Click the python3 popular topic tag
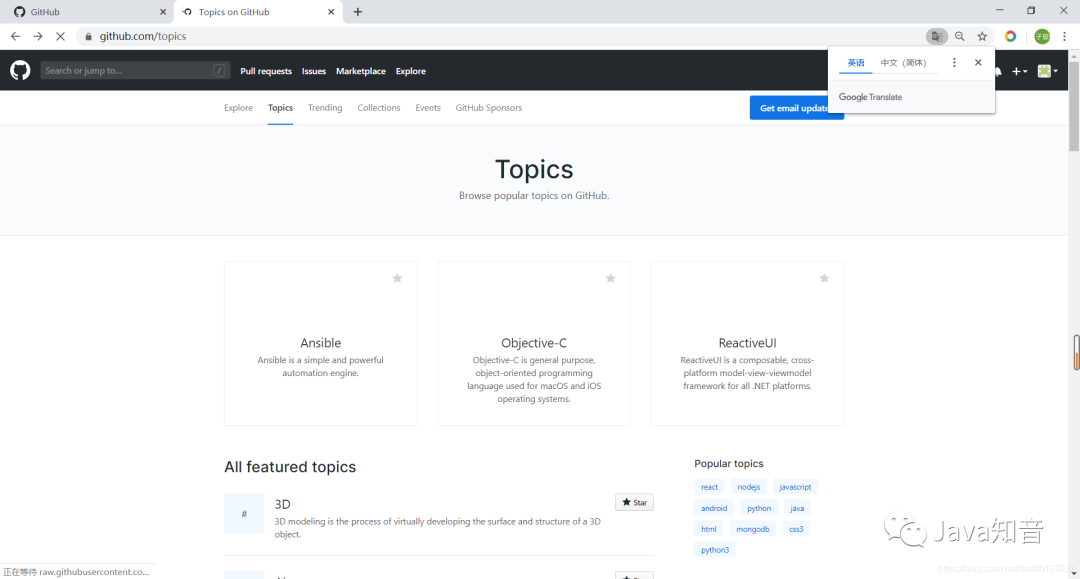This screenshot has width=1080, height=579. [715, 549]
